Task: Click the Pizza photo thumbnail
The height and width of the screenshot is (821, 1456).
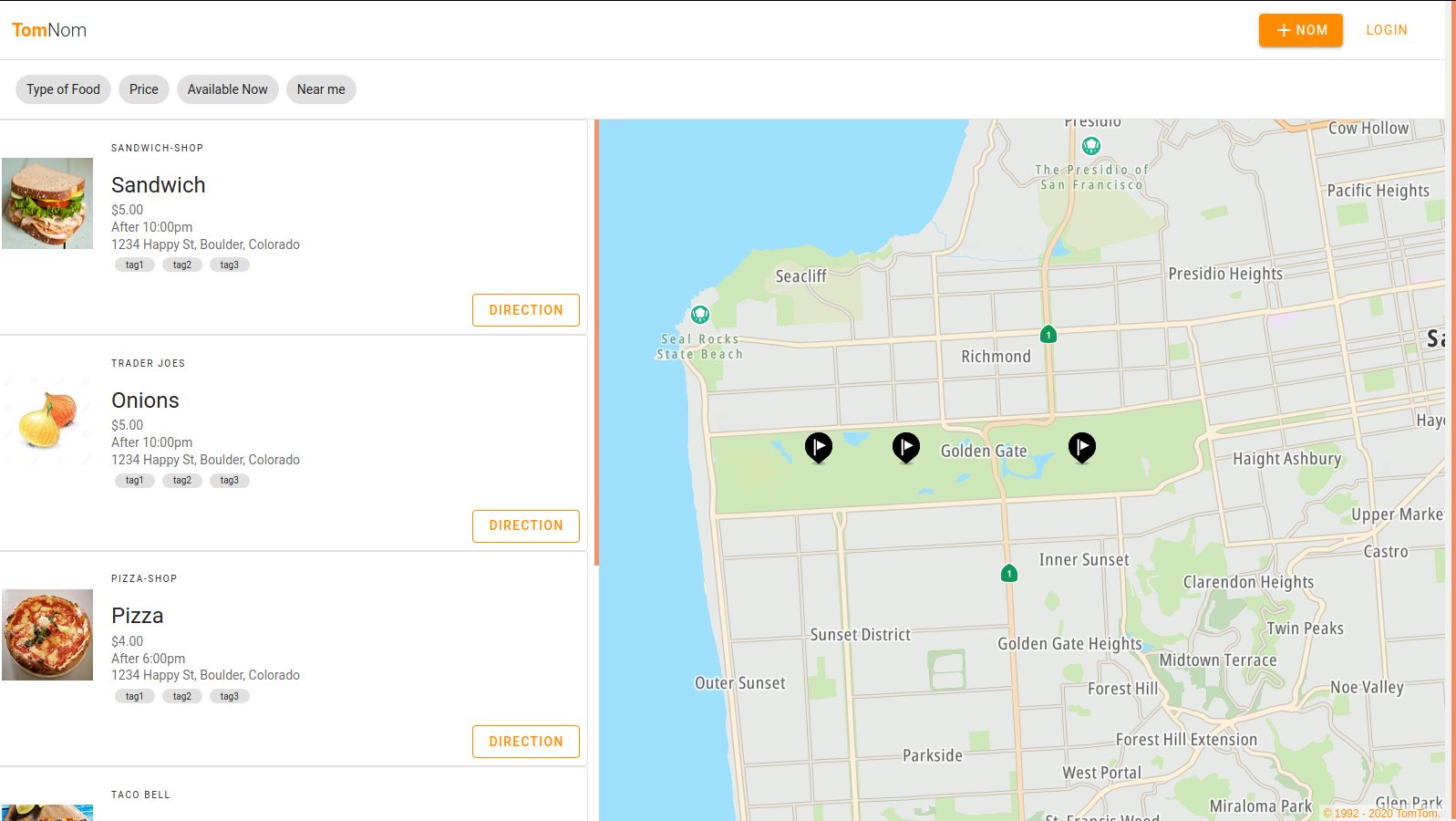Action: (47, 635)
